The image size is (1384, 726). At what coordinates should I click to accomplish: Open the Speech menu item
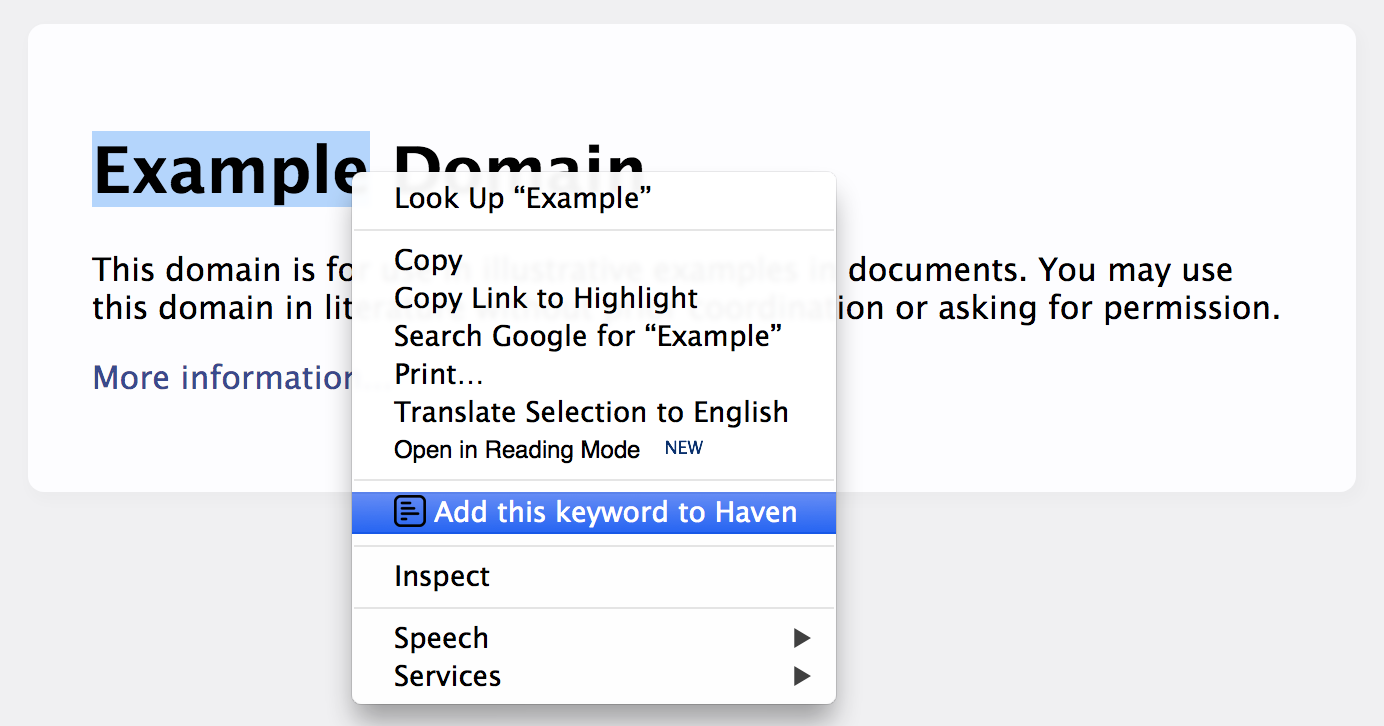[x=441, y=638]
